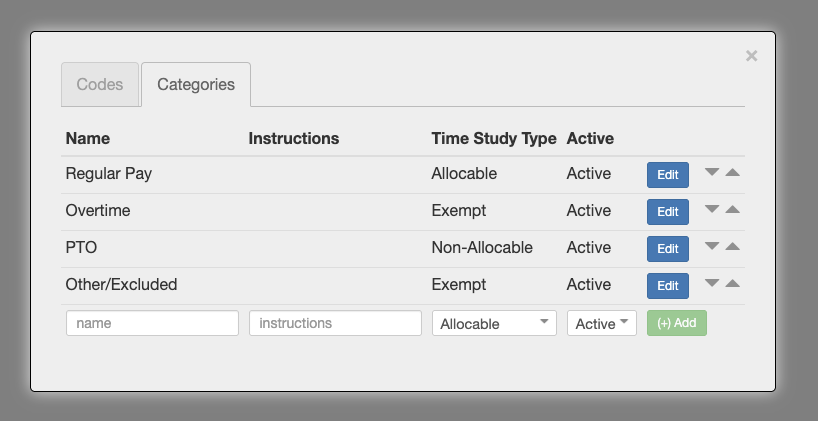The image size is (818, 421).
Task: Click down arrow for Overtime row
Action: [712, 209]
